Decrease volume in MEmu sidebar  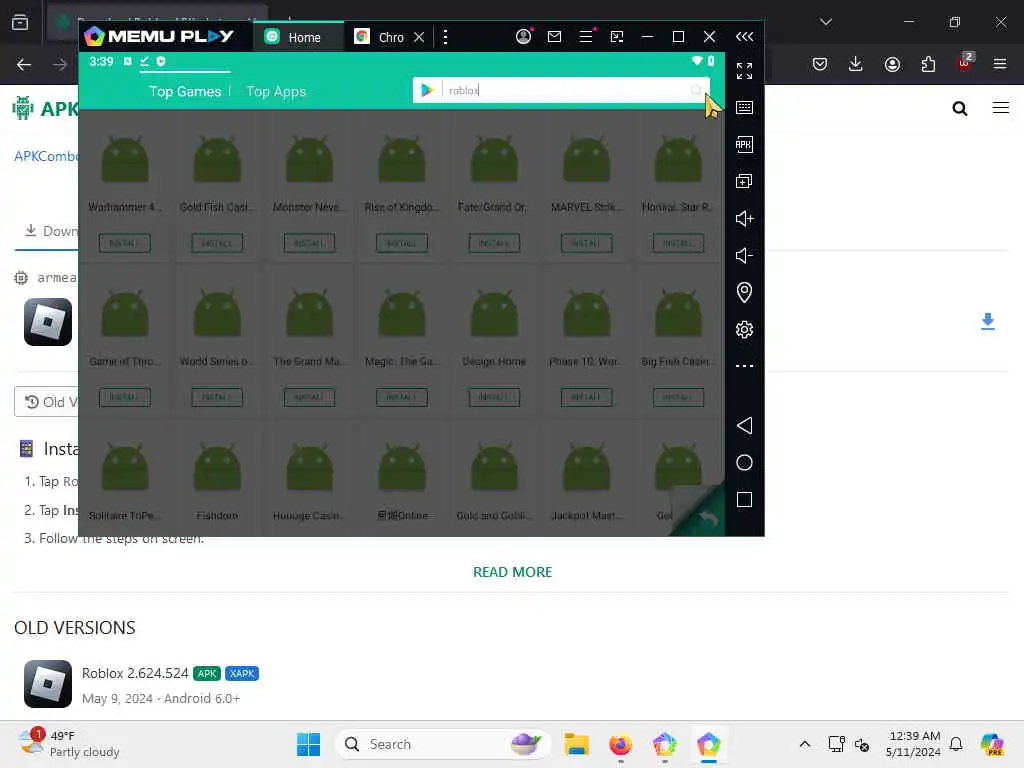pyautogui.click(x=744, y=255)
